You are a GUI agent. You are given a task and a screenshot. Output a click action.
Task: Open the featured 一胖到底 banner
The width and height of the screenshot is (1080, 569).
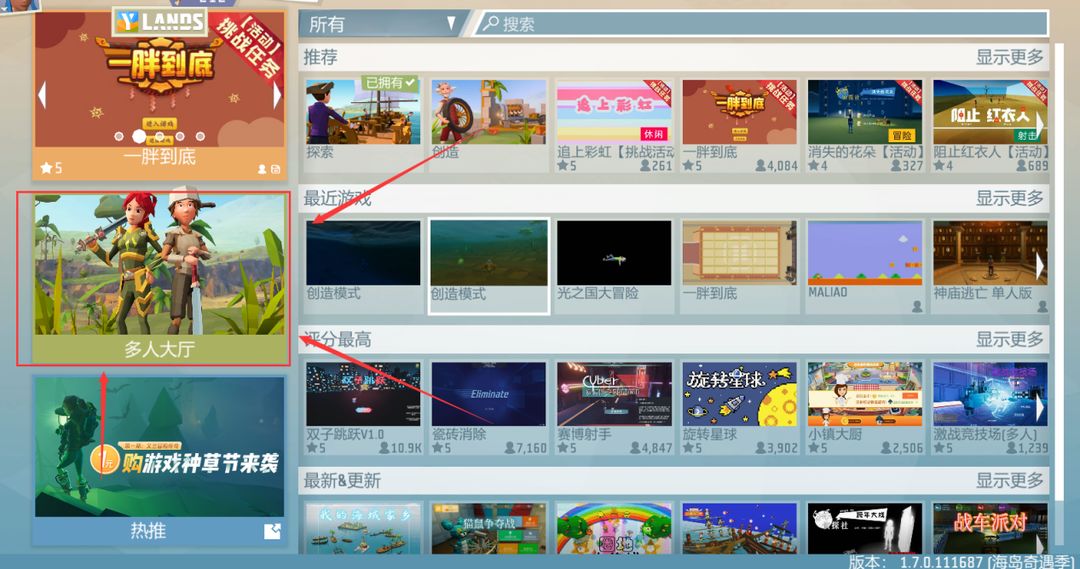[159, 95]
